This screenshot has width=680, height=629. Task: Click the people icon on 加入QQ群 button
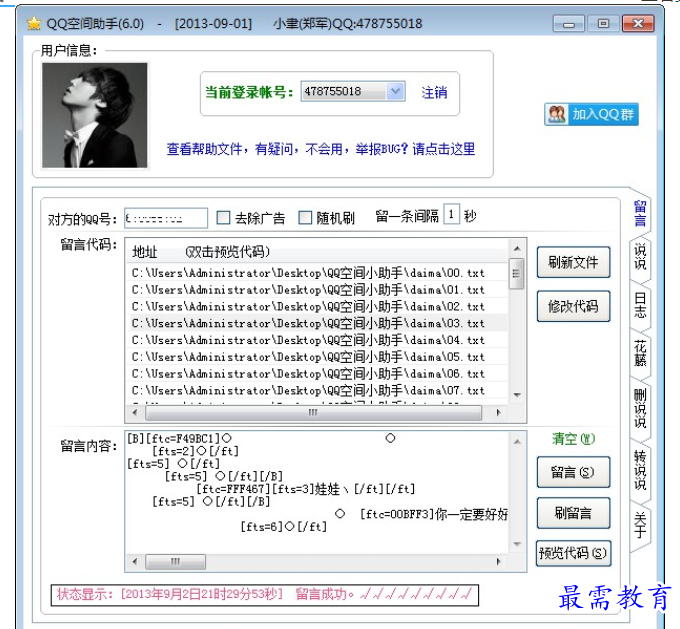pyautogui.click(x=557, y=115)
